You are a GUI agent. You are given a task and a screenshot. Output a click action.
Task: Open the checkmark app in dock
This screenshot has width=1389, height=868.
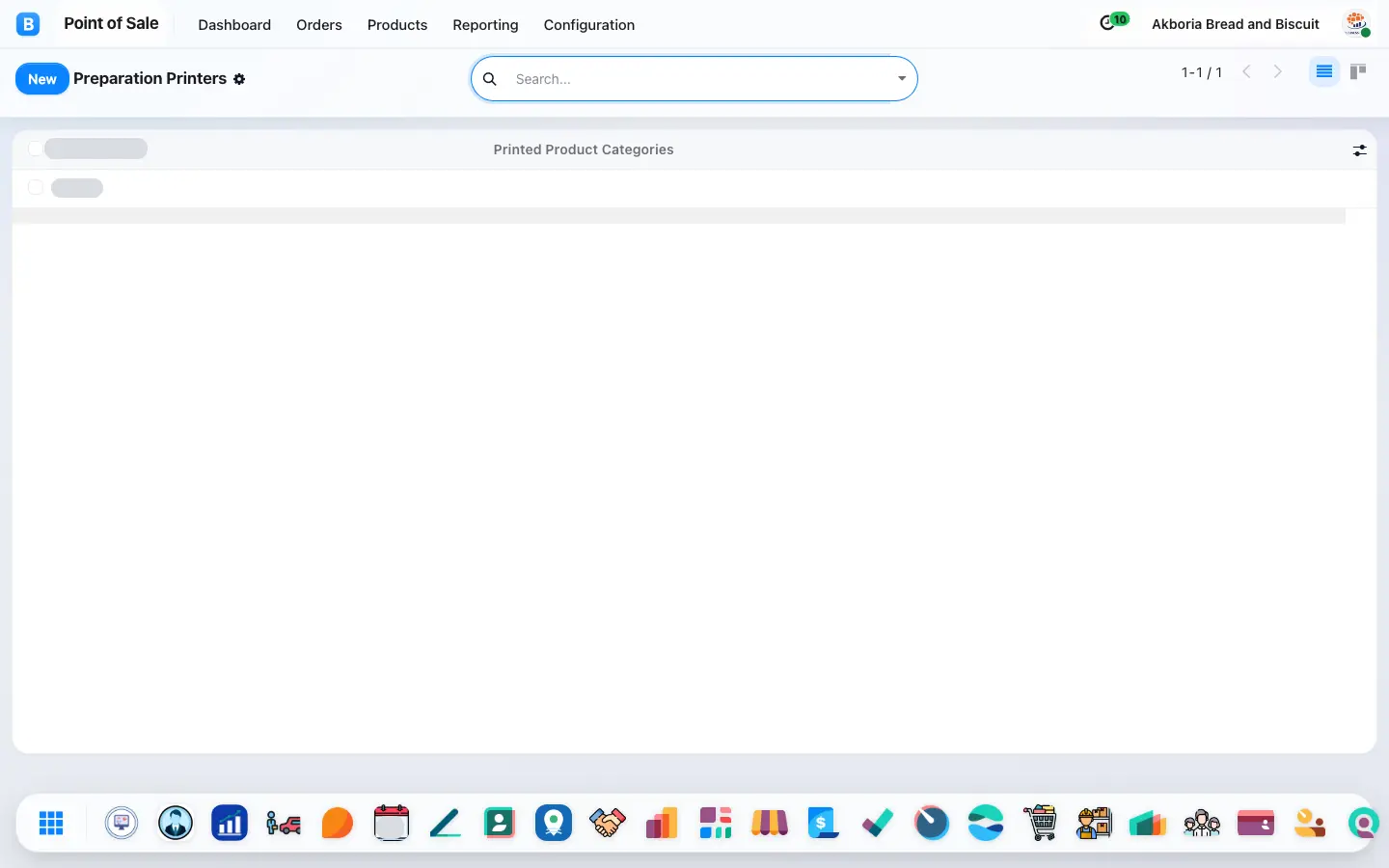click(878, 823)
